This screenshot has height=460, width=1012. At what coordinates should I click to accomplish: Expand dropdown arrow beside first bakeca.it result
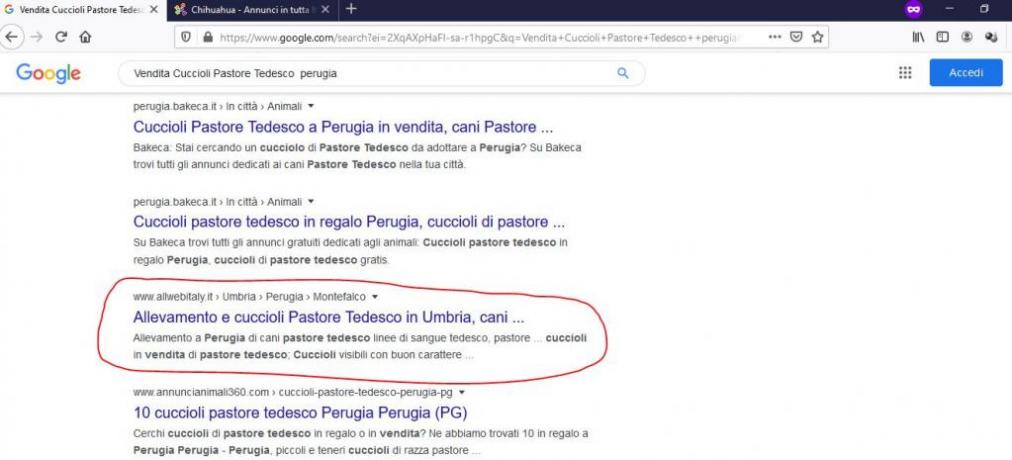click(x=311, y=106)
